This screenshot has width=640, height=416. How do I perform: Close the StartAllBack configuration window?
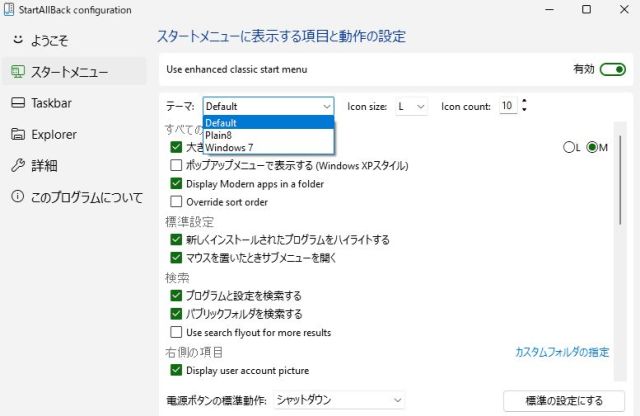point(624,9)
